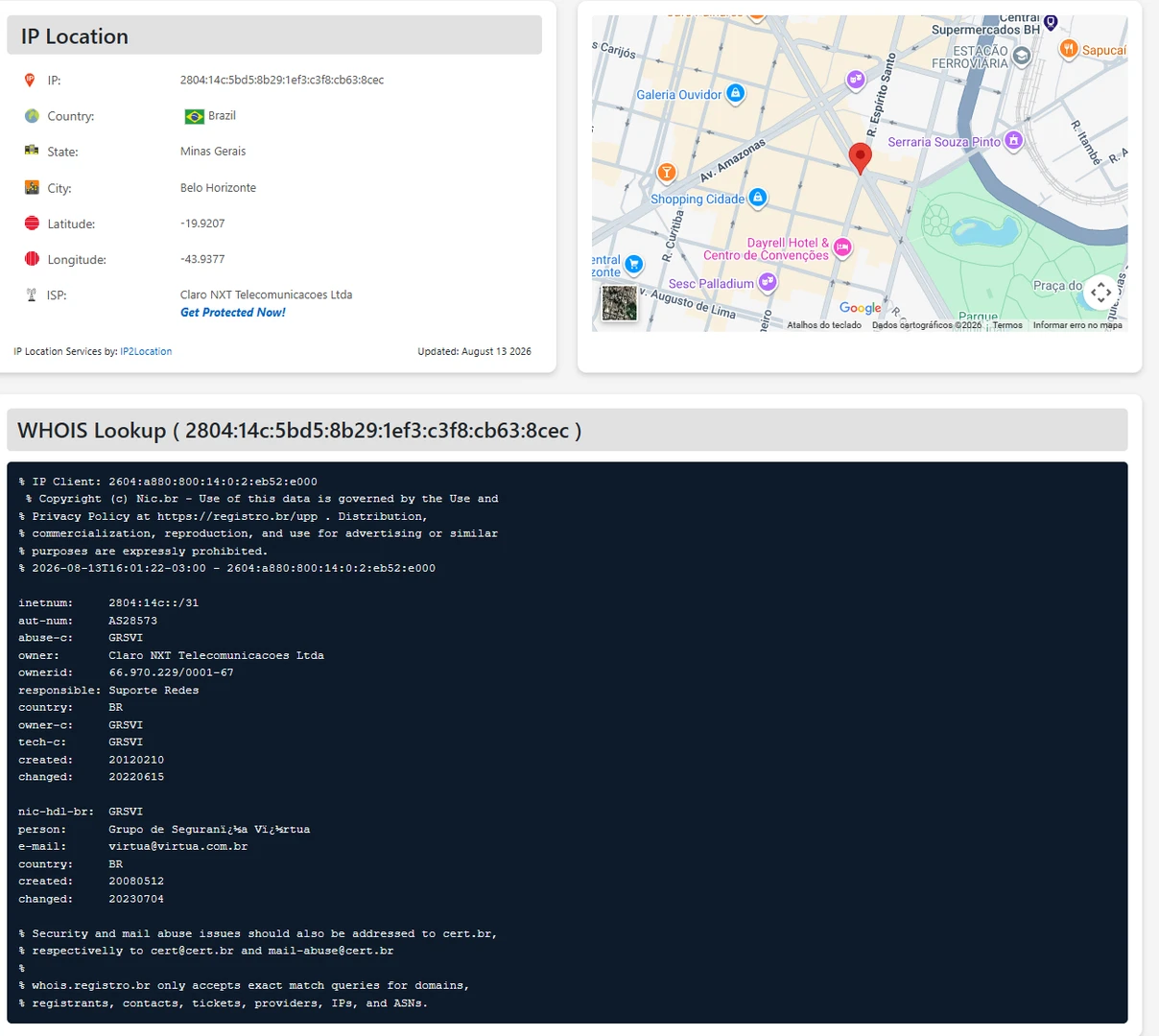Select Galeria Ouvidor shopping marker

[736, 93]
